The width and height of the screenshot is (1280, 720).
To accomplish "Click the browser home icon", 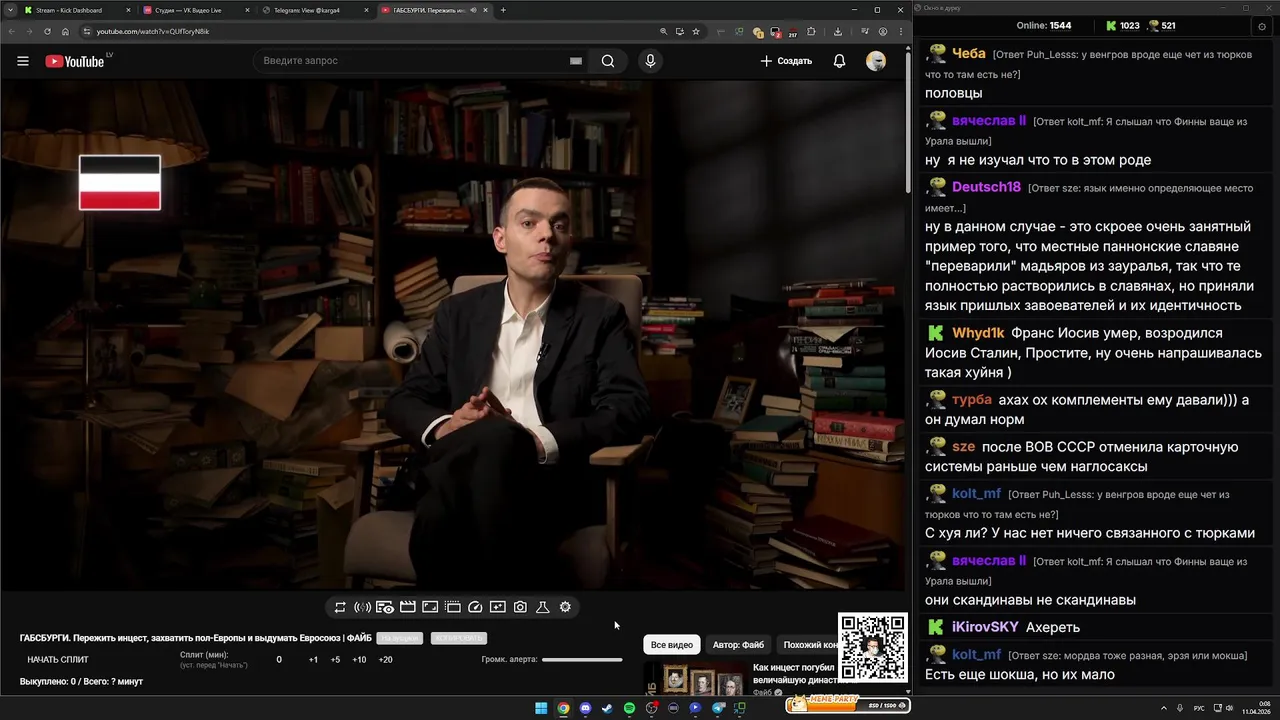I will click(x=66, y=31).
